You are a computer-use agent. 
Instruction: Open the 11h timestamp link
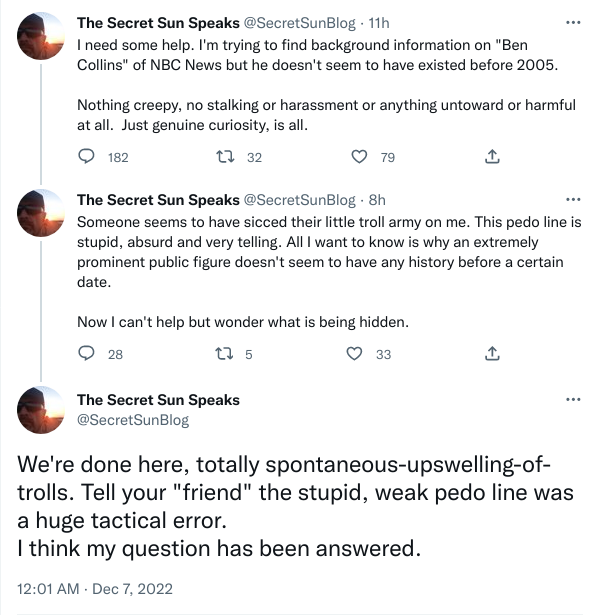click(379, 23)
